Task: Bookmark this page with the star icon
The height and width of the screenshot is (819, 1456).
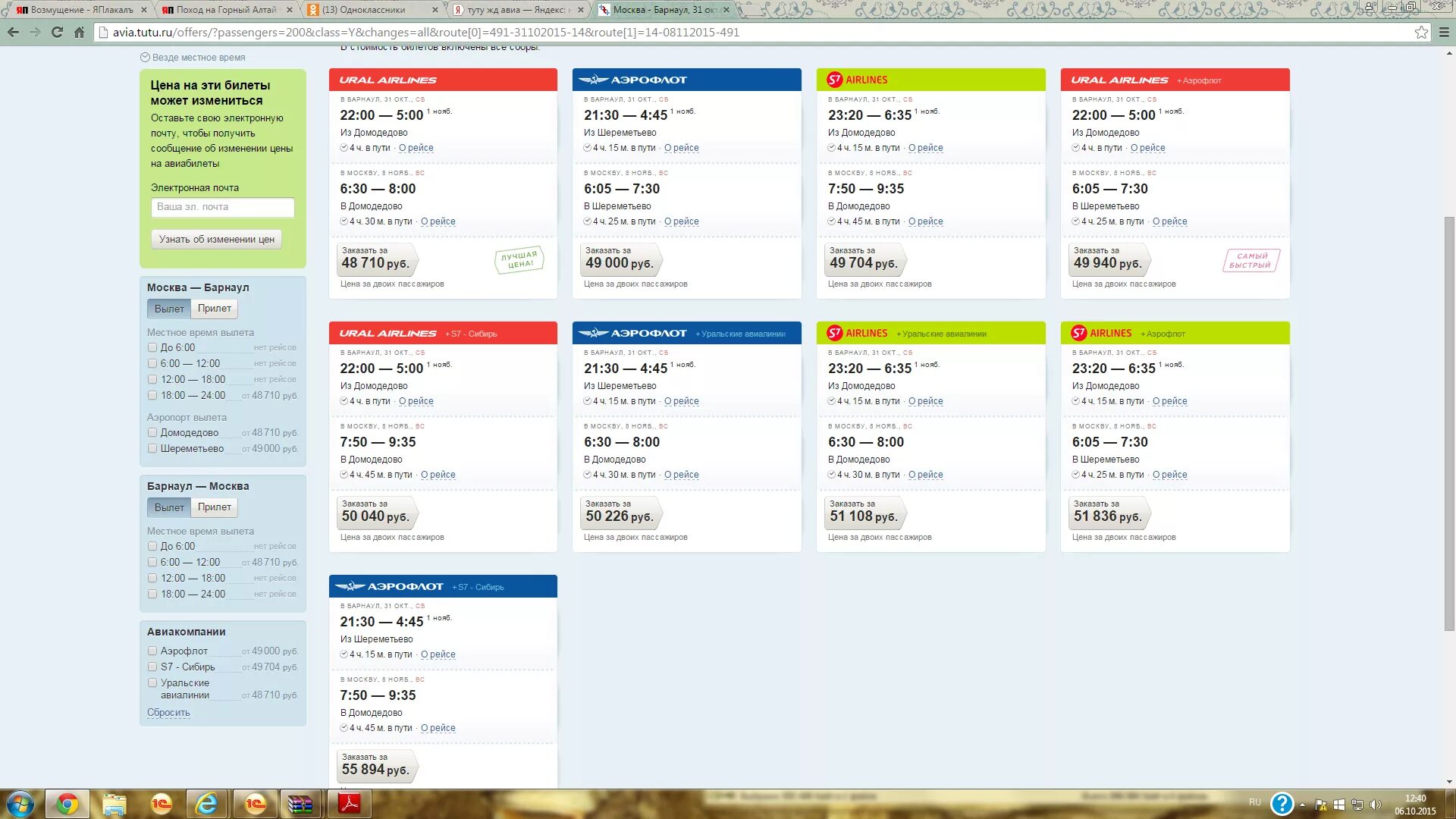Action: (1421, 33)
